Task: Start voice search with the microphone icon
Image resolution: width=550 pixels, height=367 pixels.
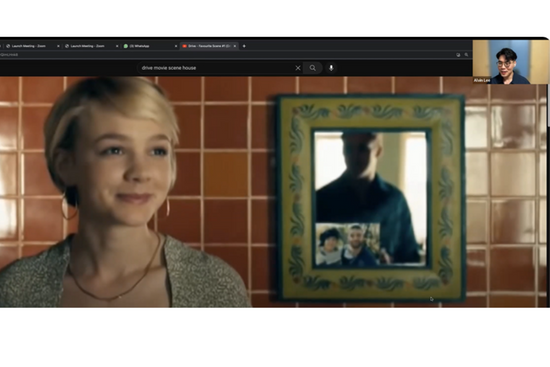Action: coord(331,68)
